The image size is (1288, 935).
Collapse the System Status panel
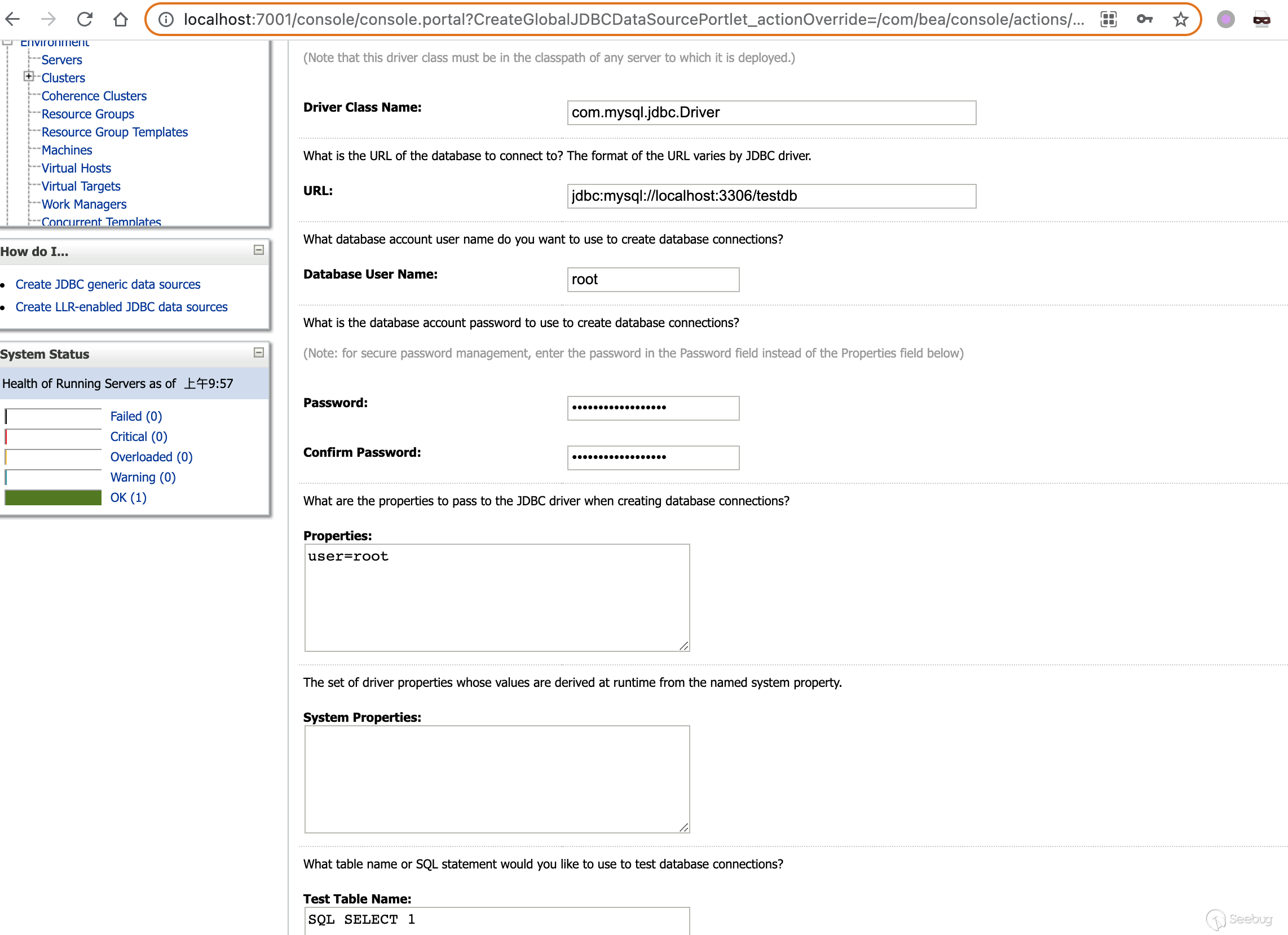258,352
